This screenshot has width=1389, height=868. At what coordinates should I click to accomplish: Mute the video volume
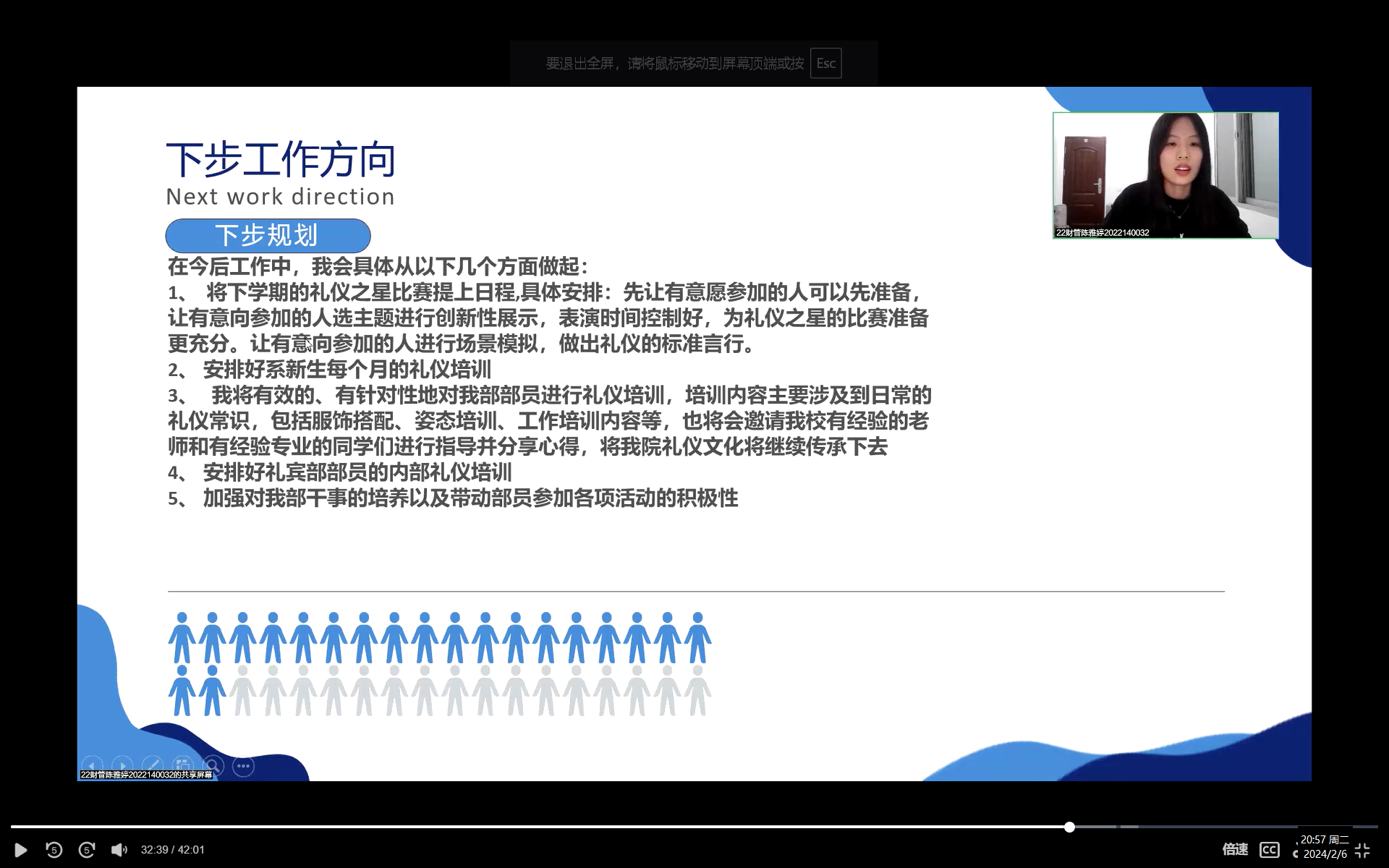tap(119, 850)
